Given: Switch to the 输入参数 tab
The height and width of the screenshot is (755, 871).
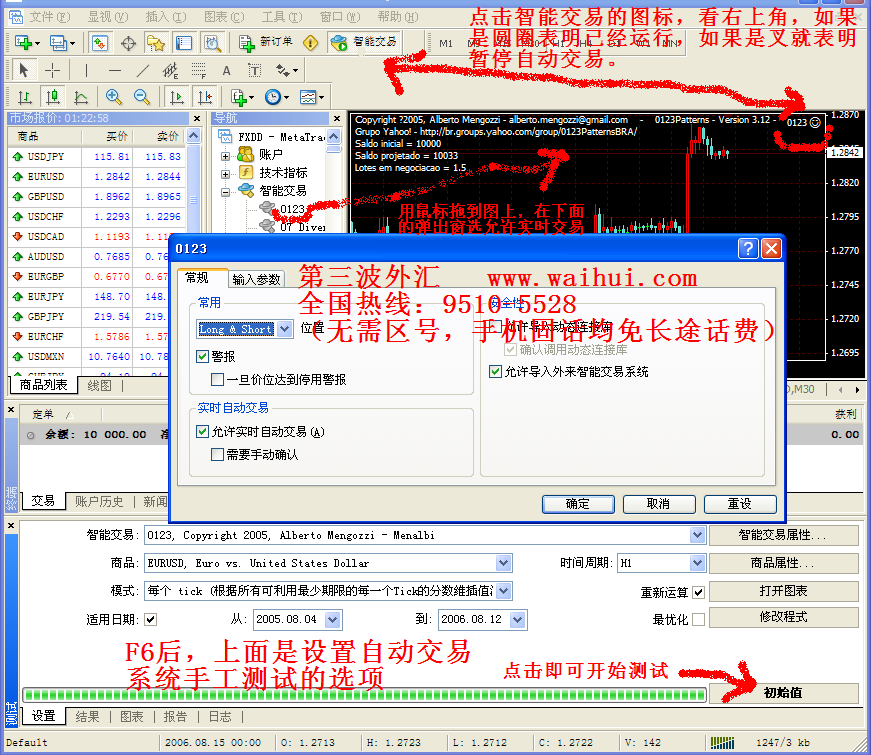Looking at the screenshot, I should (x=256, y=279).
